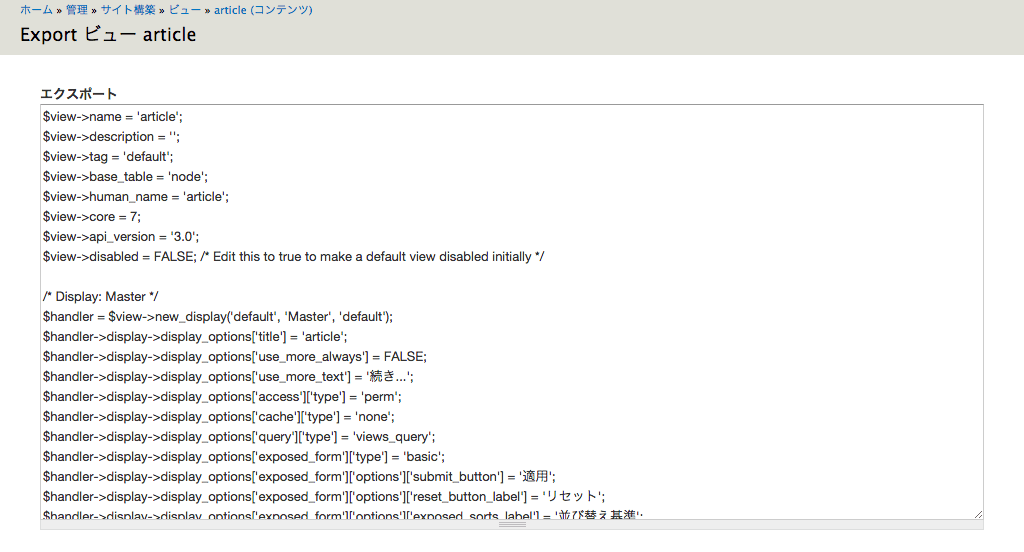
Task: Click the 'reset_button_label' = 'リセット' line
Action: pos(325,496)
